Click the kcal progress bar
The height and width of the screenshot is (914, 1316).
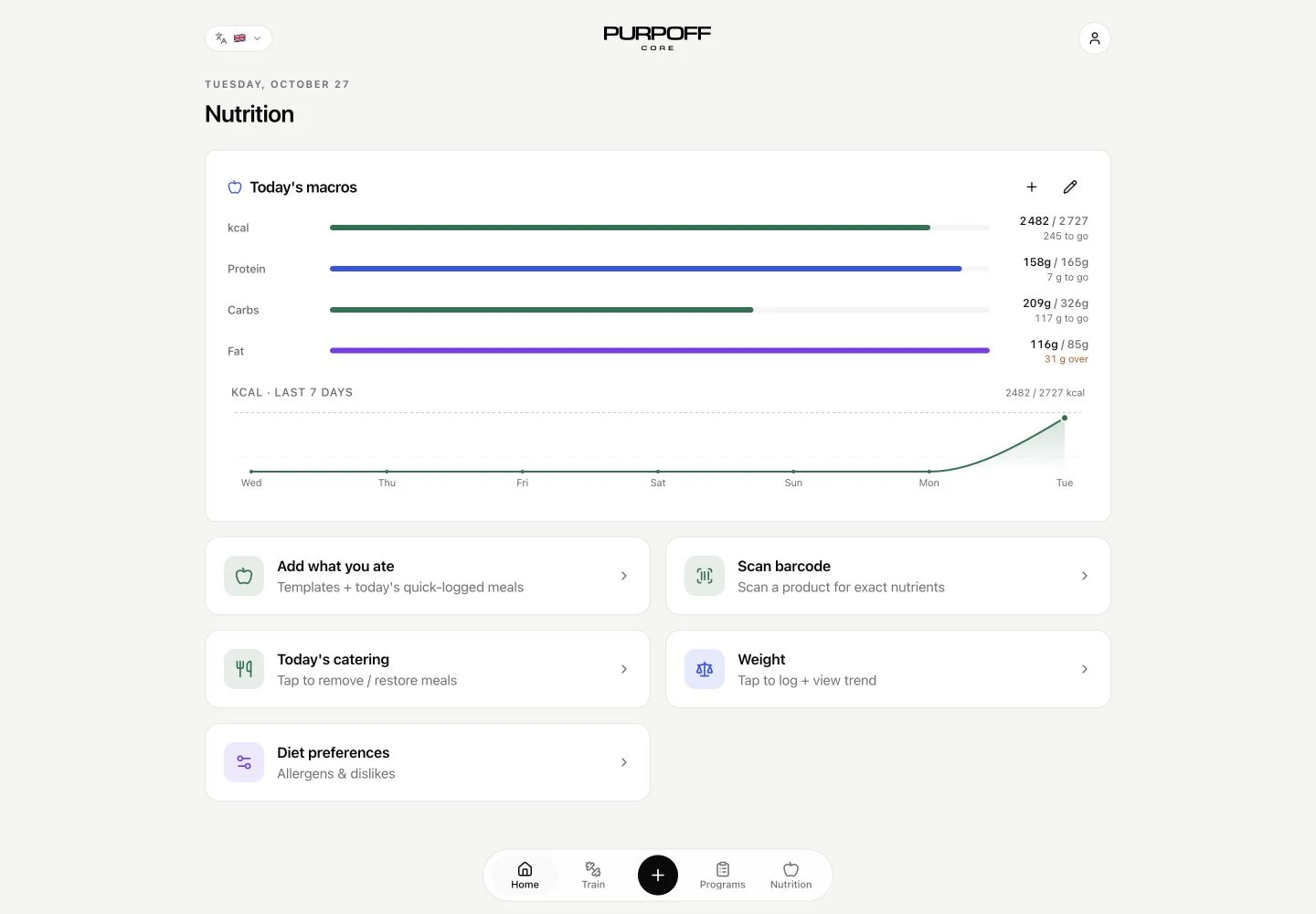coord(660,228)
